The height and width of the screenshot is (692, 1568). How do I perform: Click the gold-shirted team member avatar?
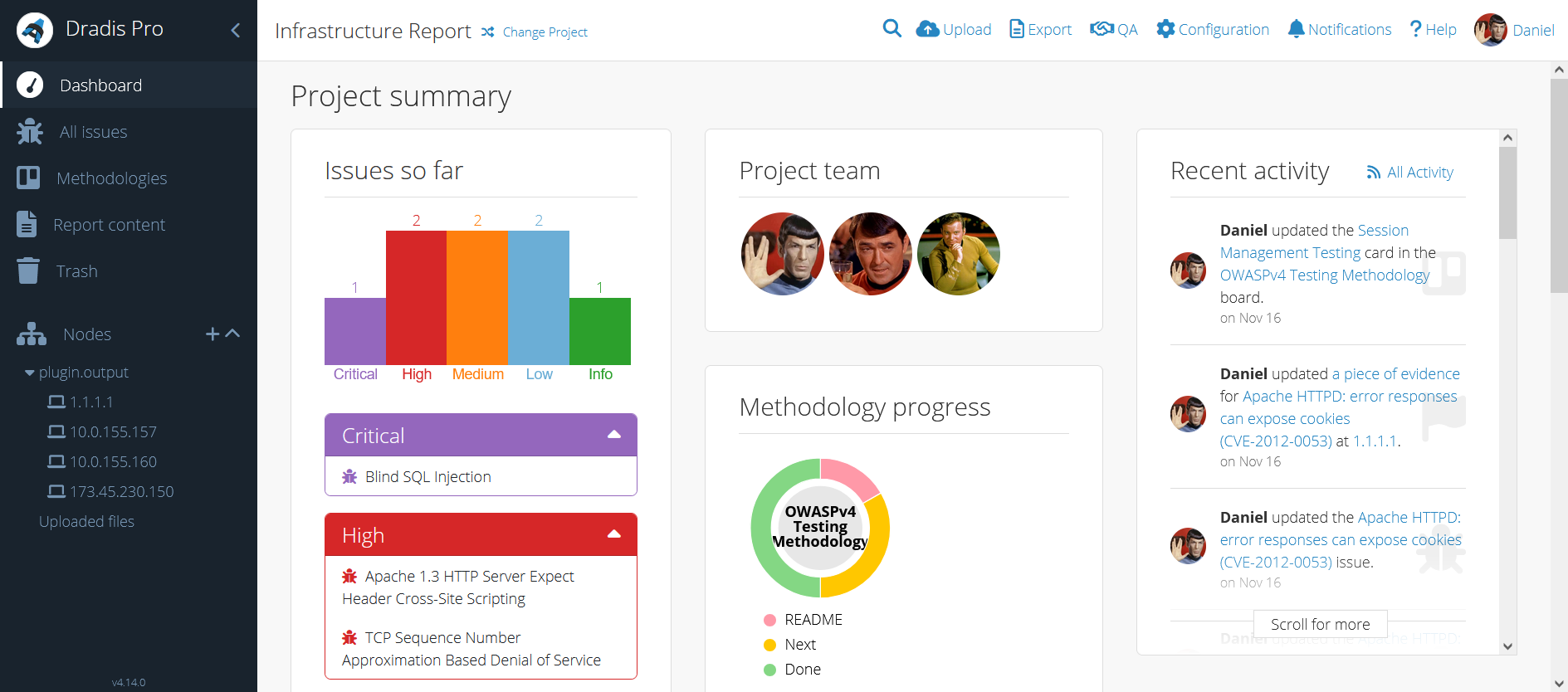tap(959, 254)
